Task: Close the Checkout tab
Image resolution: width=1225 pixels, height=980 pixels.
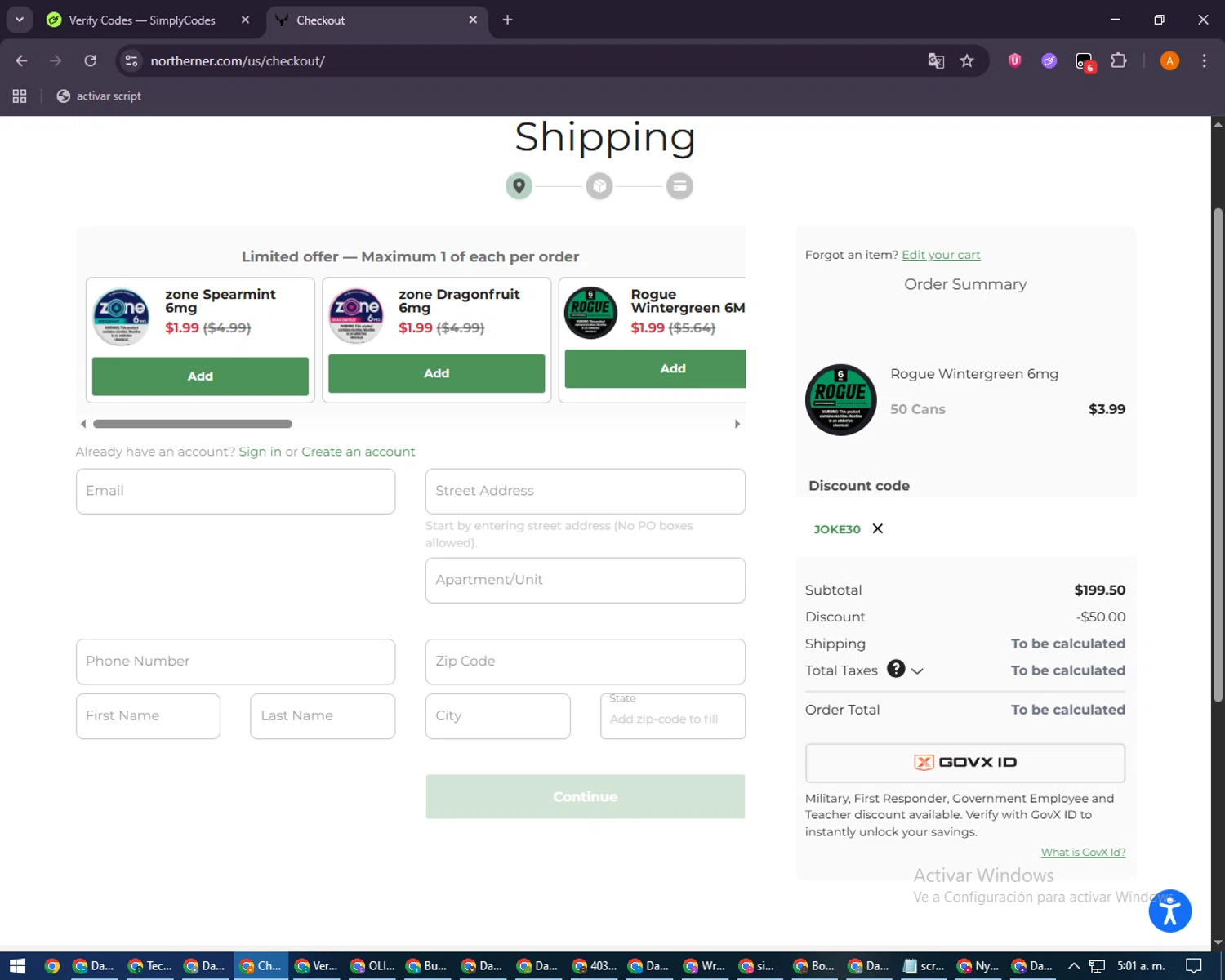Action: 473,20
